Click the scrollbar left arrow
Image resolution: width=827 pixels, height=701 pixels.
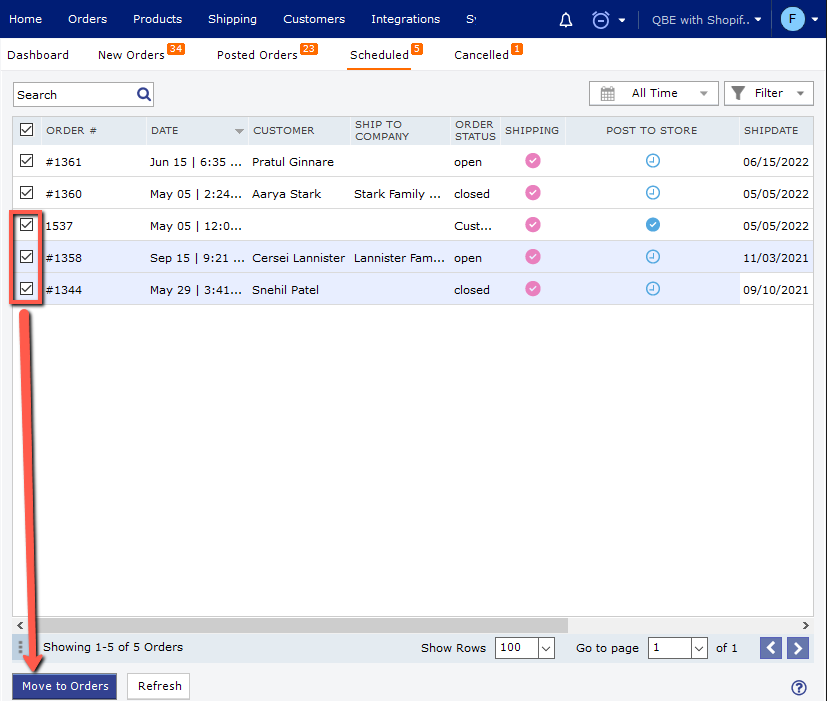pyautogui.click(x=20, y=626)
